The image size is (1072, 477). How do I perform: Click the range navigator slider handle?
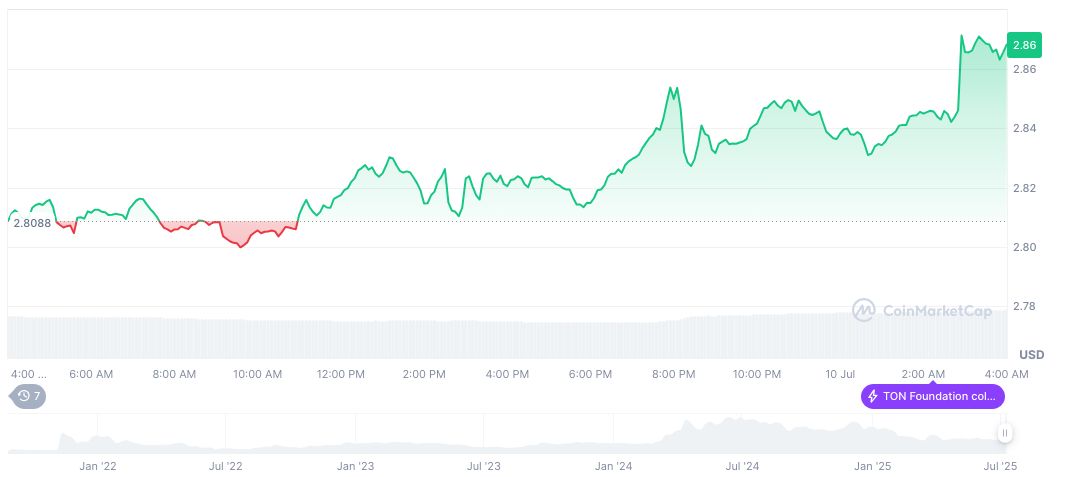coord(1004,433)
